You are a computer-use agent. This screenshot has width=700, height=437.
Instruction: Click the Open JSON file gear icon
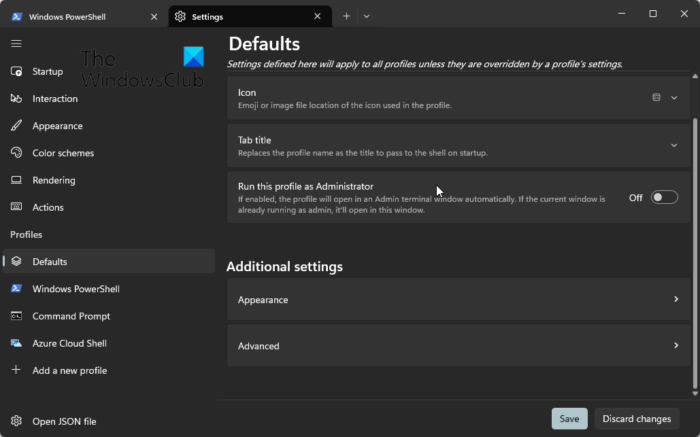click(16, 421)
